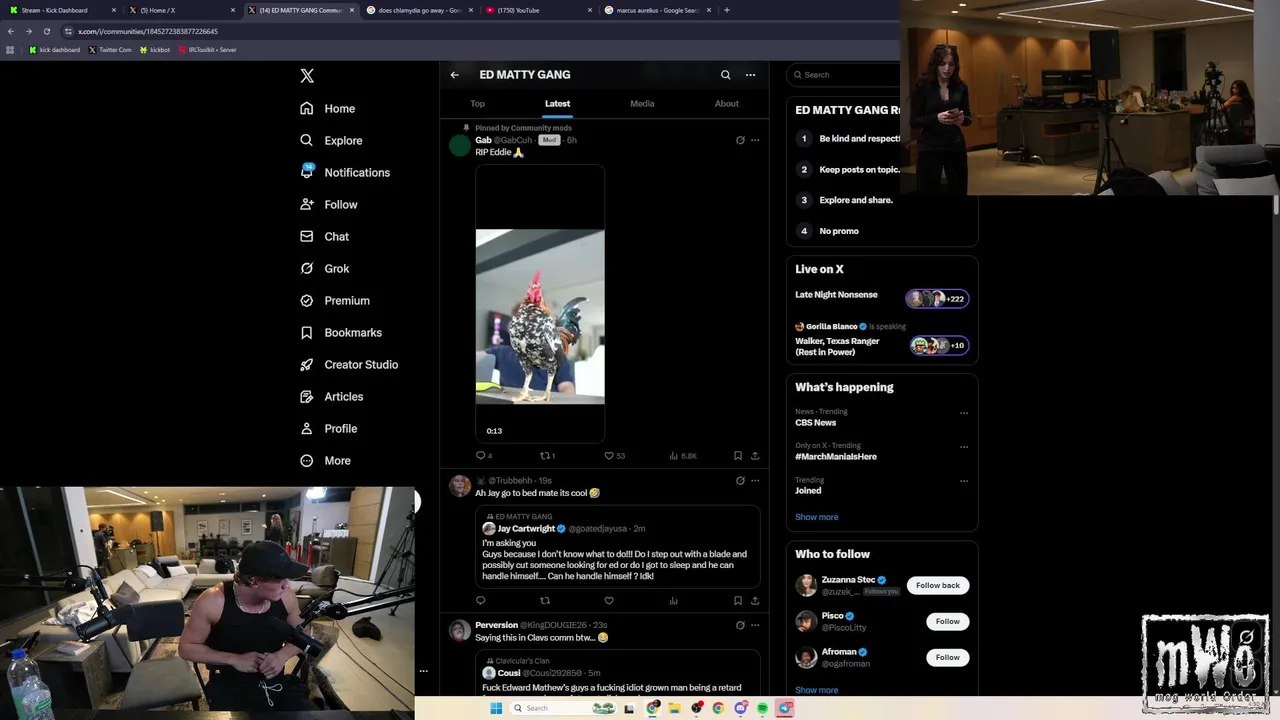Share @Trubbehh's post
Viewport: 1280px width, 720px height.
[755, 601]
